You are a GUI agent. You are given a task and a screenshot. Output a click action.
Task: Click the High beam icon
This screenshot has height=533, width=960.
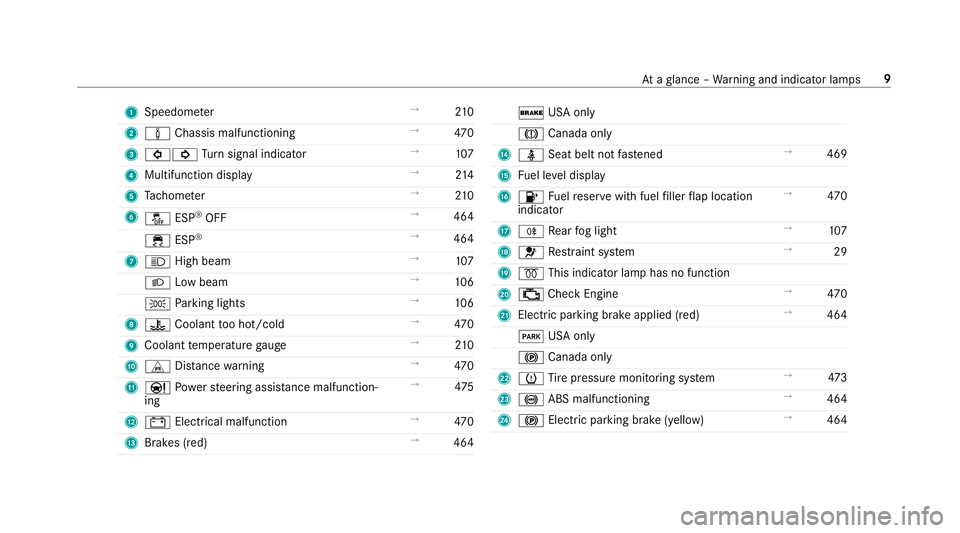157,262
